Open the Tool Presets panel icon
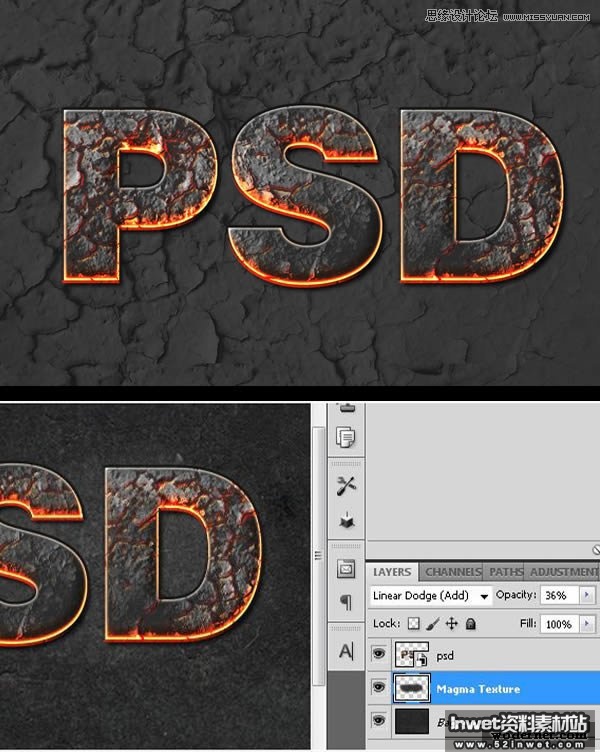The image size is (600, 752). click(x=346, y=486)
